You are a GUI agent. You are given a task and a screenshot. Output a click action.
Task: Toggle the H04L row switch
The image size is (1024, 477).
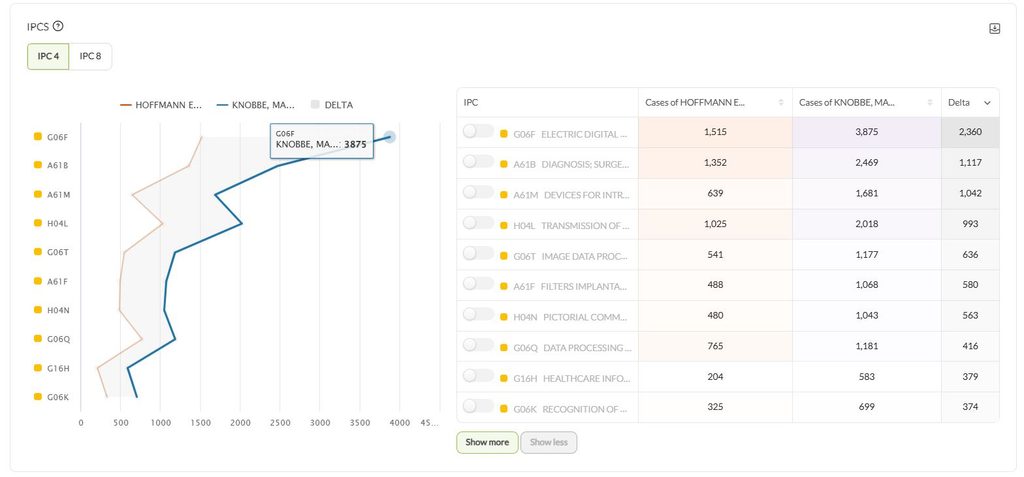pos(478,223)
